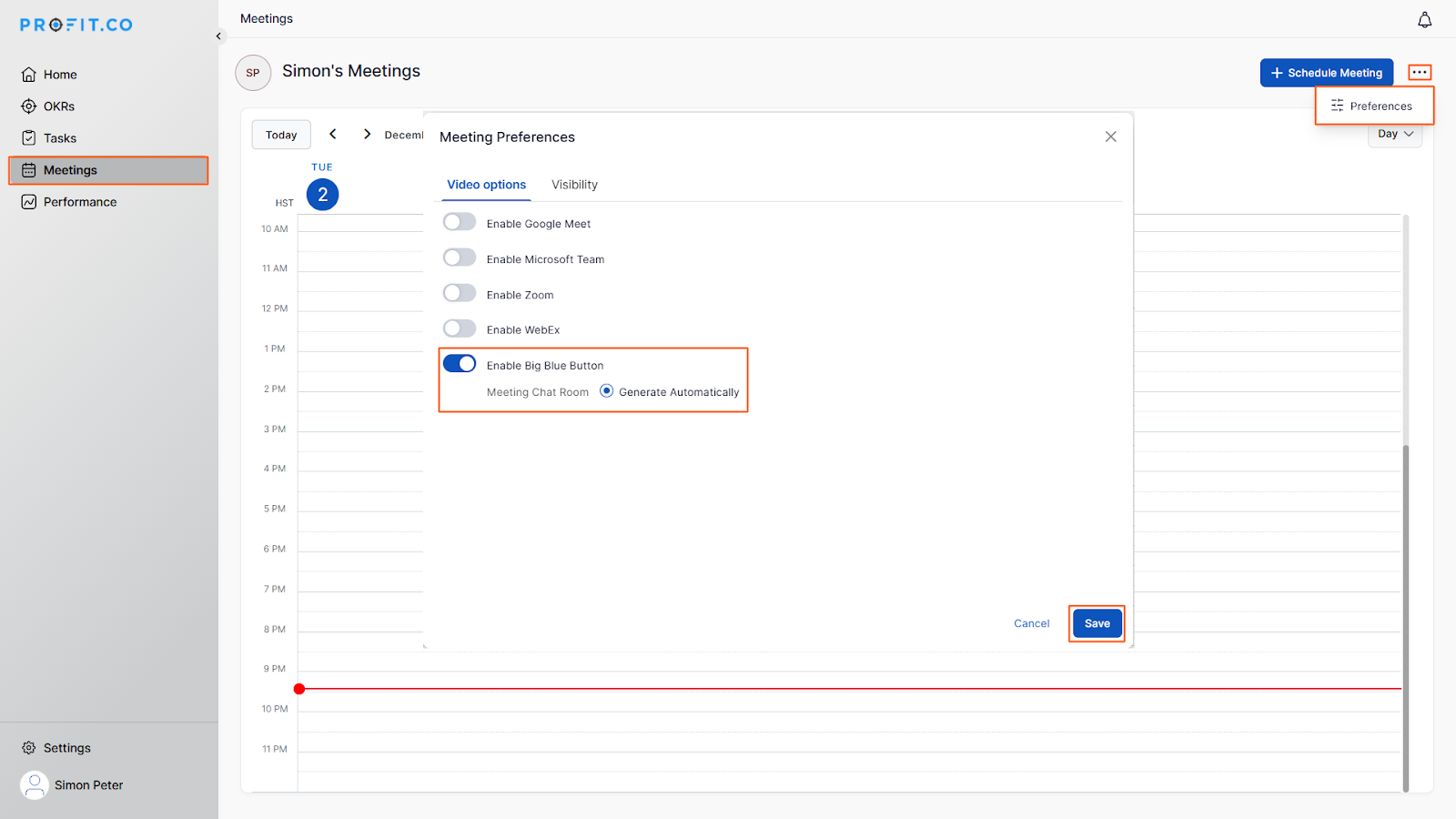Click the 12 PM time label
This screenshot has height=819, width=1456.
pyautogui.click(x=275, y=308)
